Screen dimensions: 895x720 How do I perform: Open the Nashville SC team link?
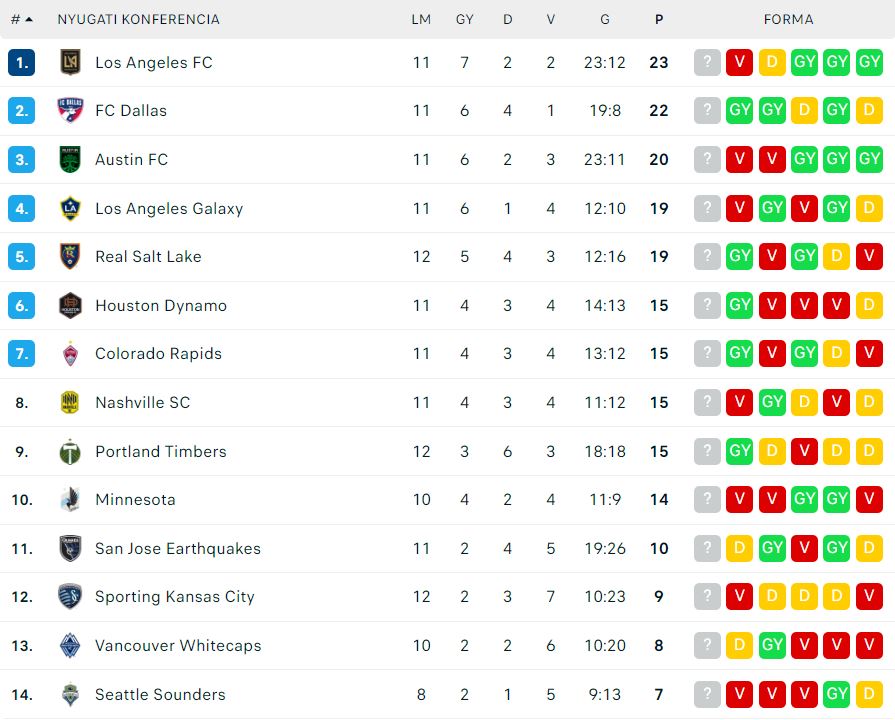(x=143, y=403)
